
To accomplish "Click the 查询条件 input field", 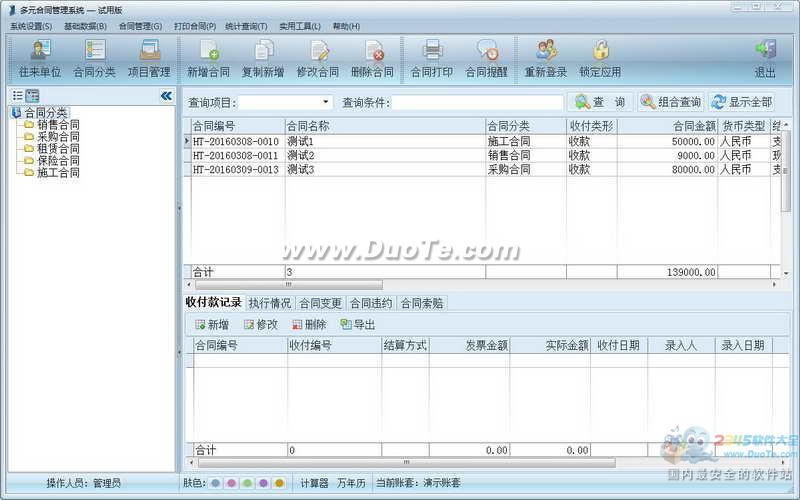I will [478, 103].
